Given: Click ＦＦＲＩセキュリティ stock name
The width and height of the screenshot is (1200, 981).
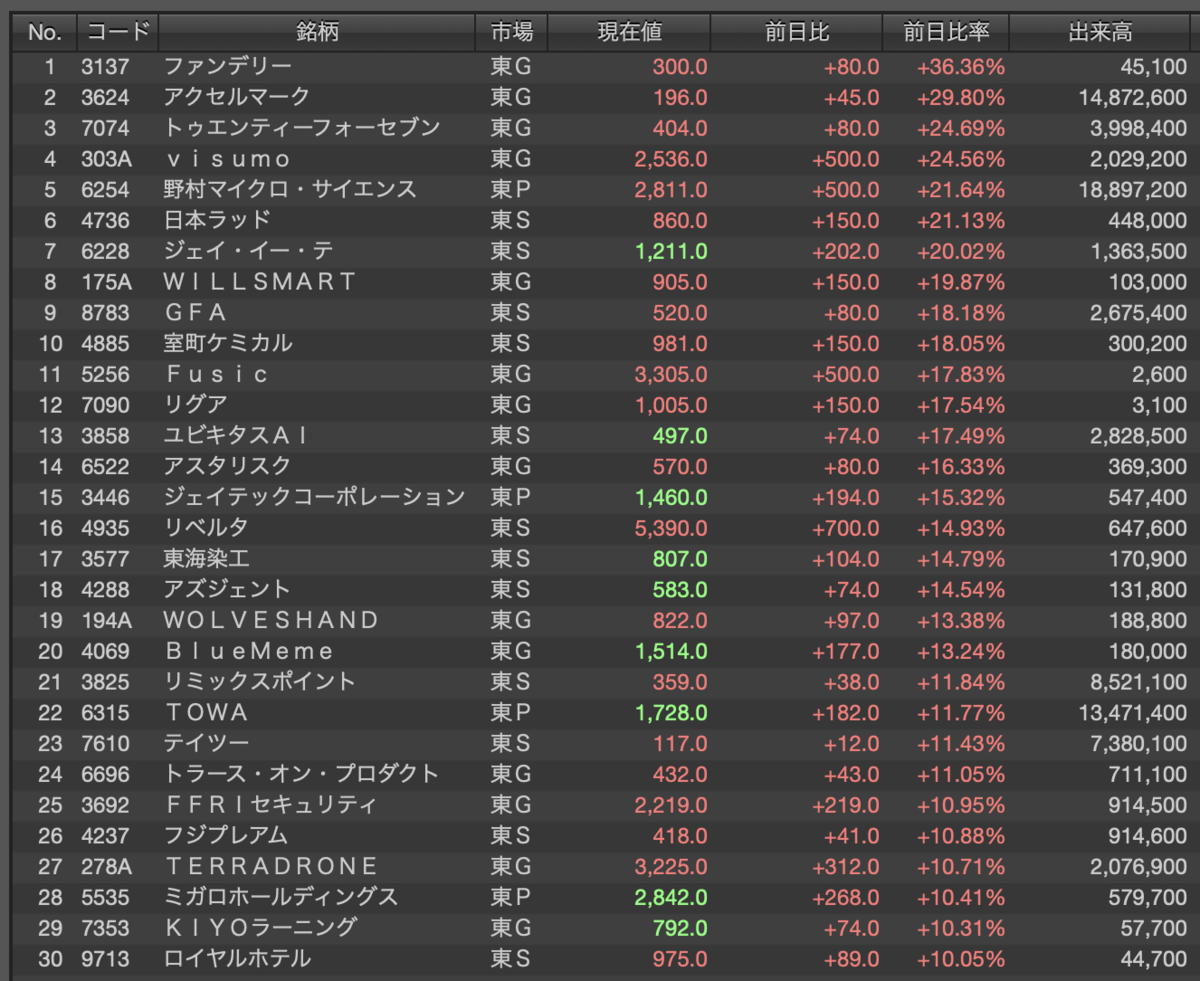Looking at the screenshot, I should pyautogui.click(x=271, y=805).
